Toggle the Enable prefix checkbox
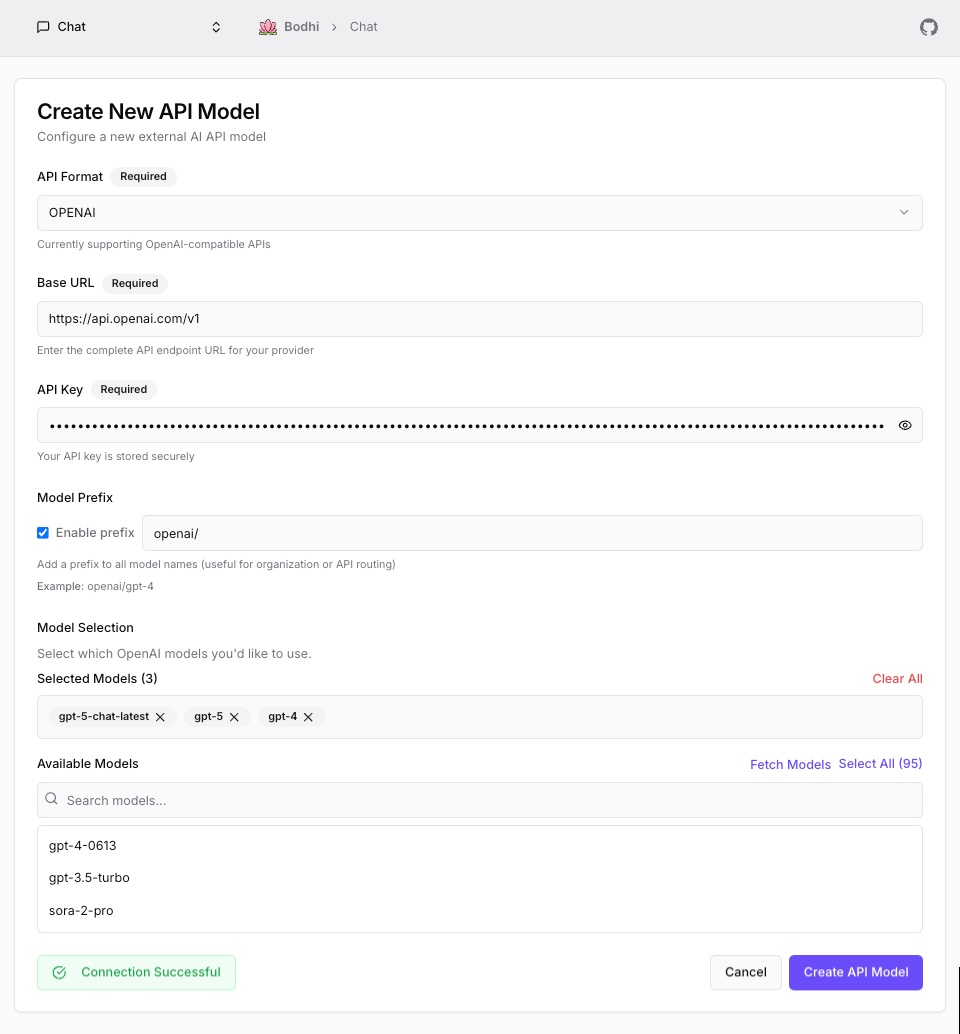Image resolution: width=960 pixels, height=1034 pixels. click(x=43, y=533)
